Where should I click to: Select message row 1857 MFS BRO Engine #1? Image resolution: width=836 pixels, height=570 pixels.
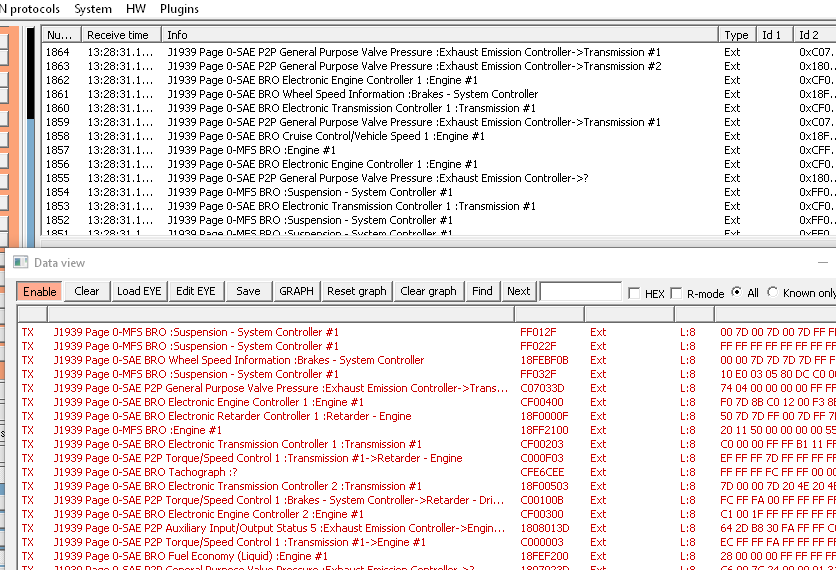pos(439,150)
